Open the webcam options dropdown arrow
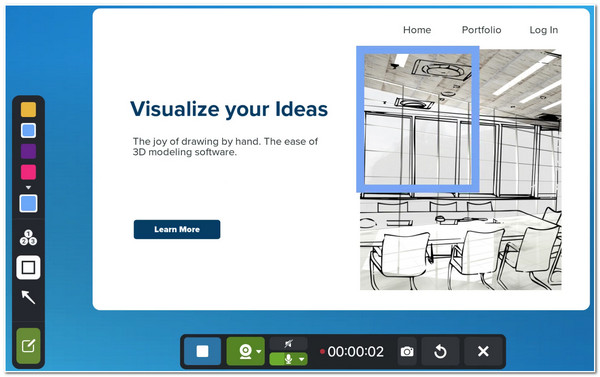 (259, 351)
